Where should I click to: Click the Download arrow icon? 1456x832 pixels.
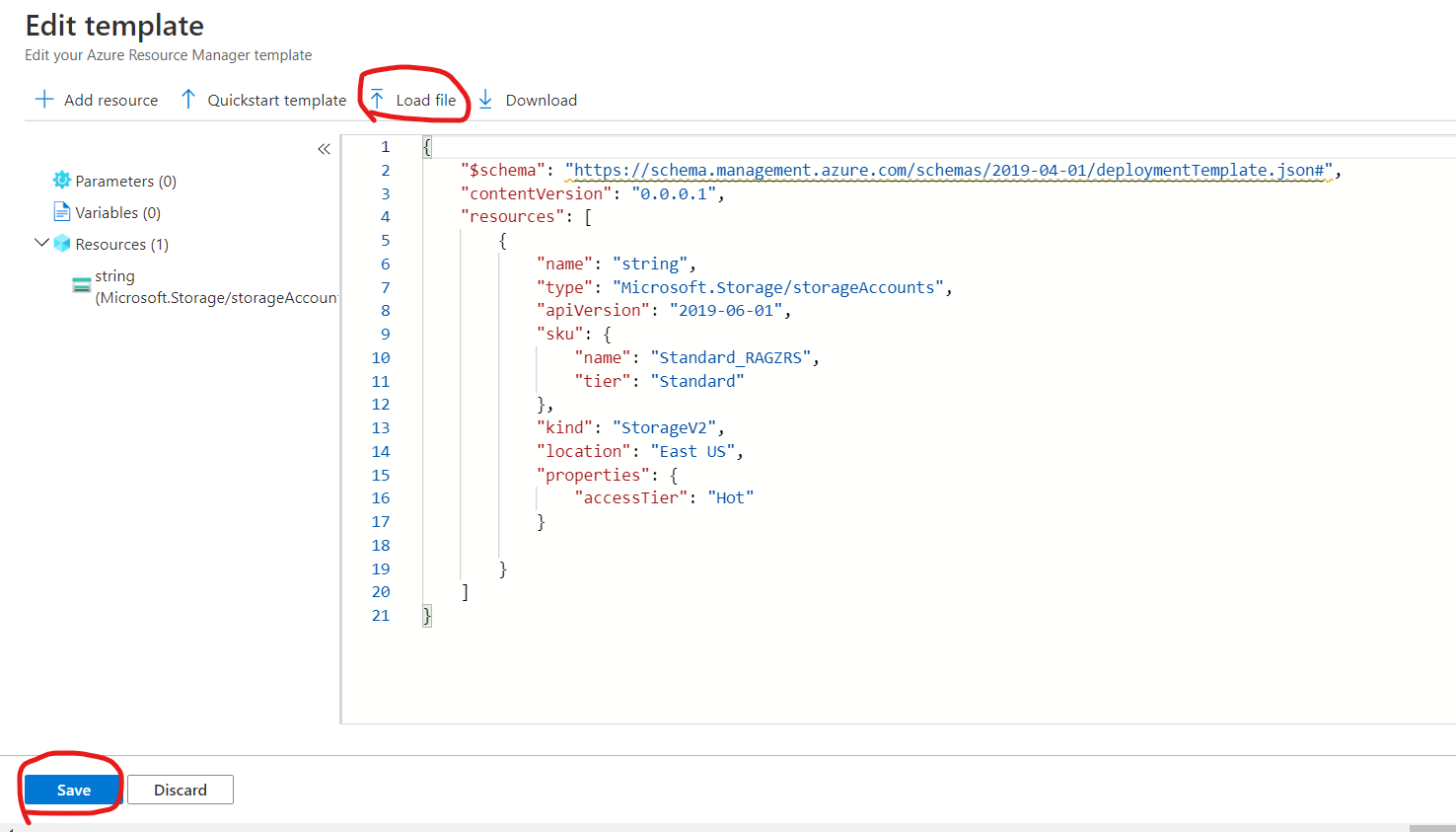(x=485, y=100)
